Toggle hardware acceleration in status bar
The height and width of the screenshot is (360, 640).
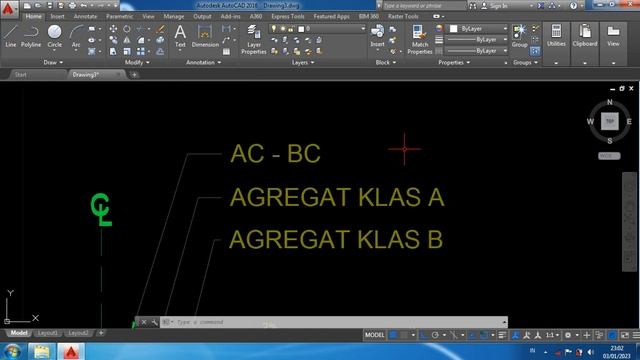(x=612, y=335)
